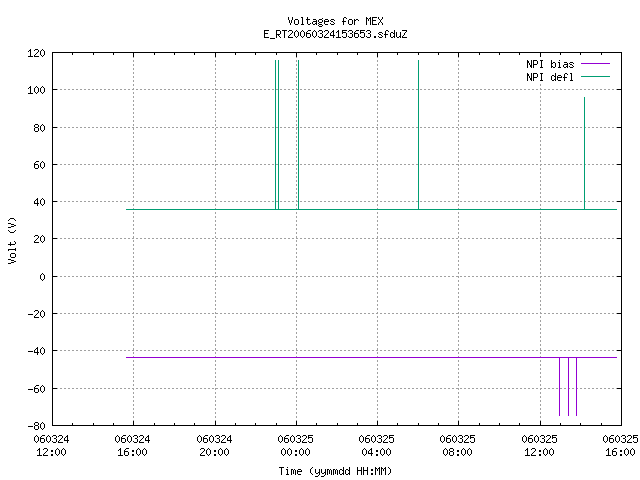Click the chart title 'Voltages for MEX'
This screenshot has height=480, width=640.
click(x=335, y=21)
